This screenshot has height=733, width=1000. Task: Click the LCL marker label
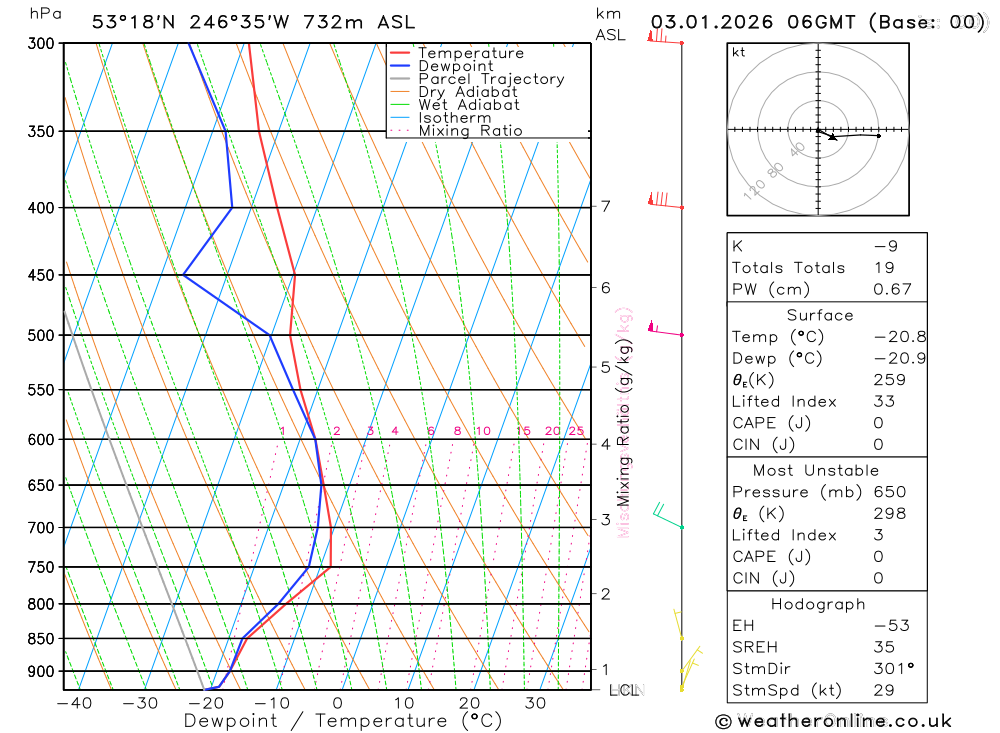pos(624,690)
